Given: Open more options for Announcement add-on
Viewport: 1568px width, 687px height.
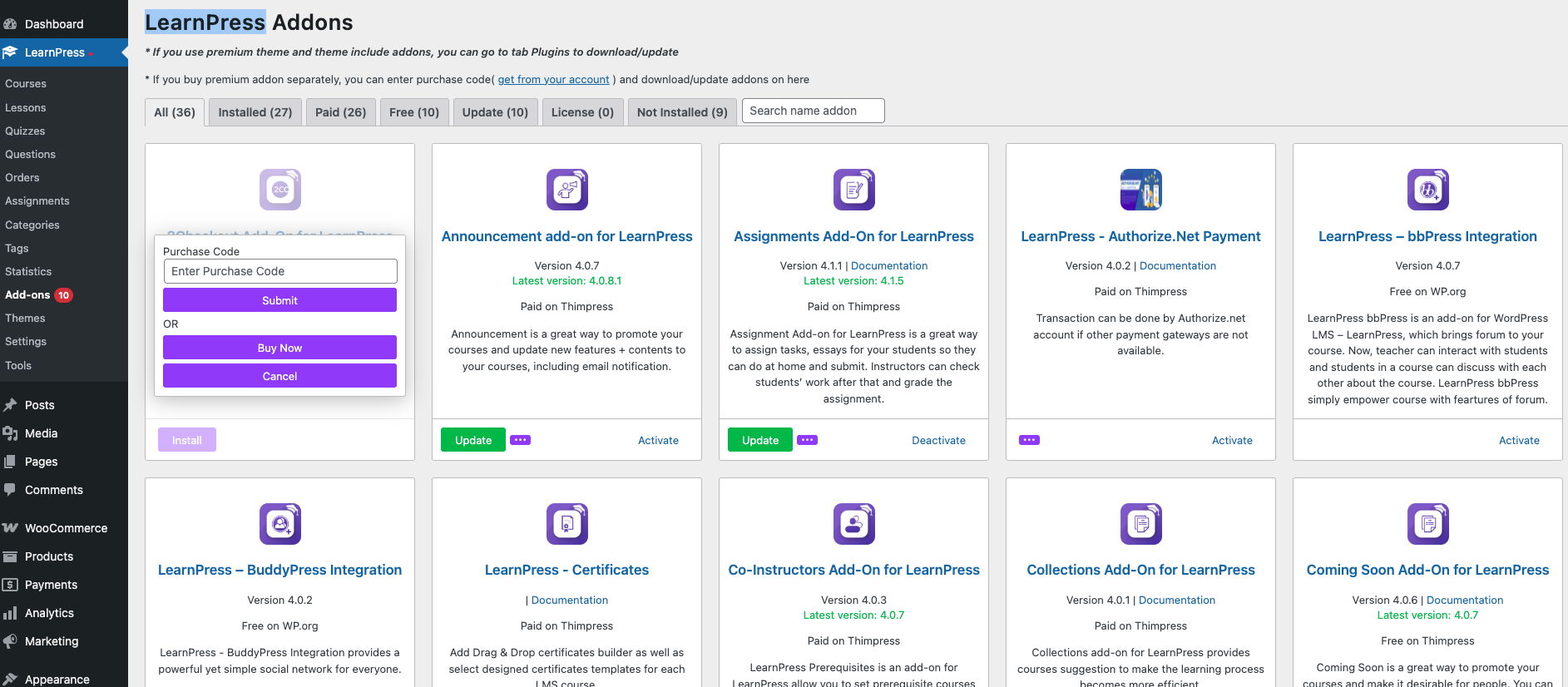Looking at the screenshot, I should pos(520,440).
